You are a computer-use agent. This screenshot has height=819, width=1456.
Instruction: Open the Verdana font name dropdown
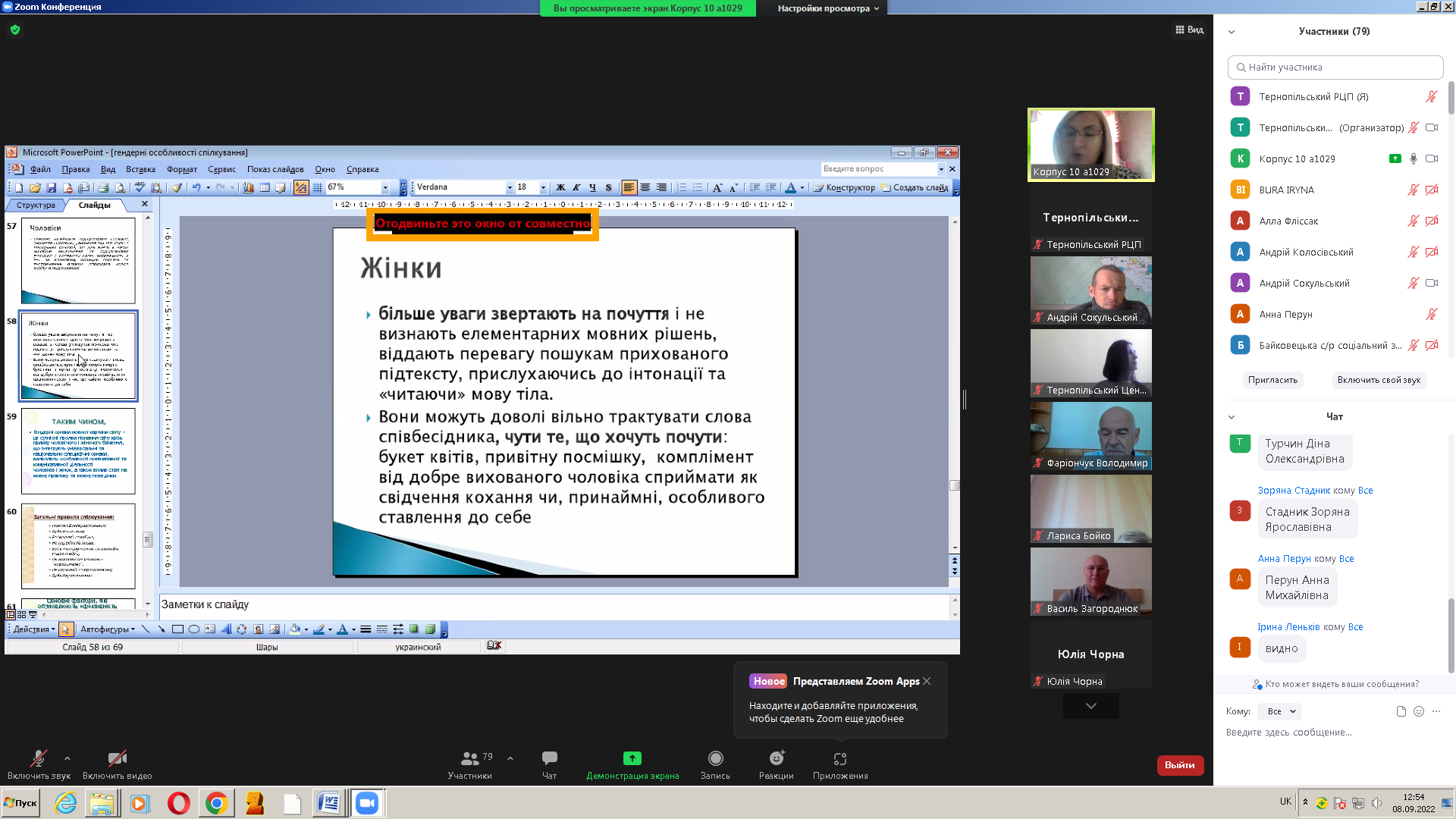pos(510,187)
